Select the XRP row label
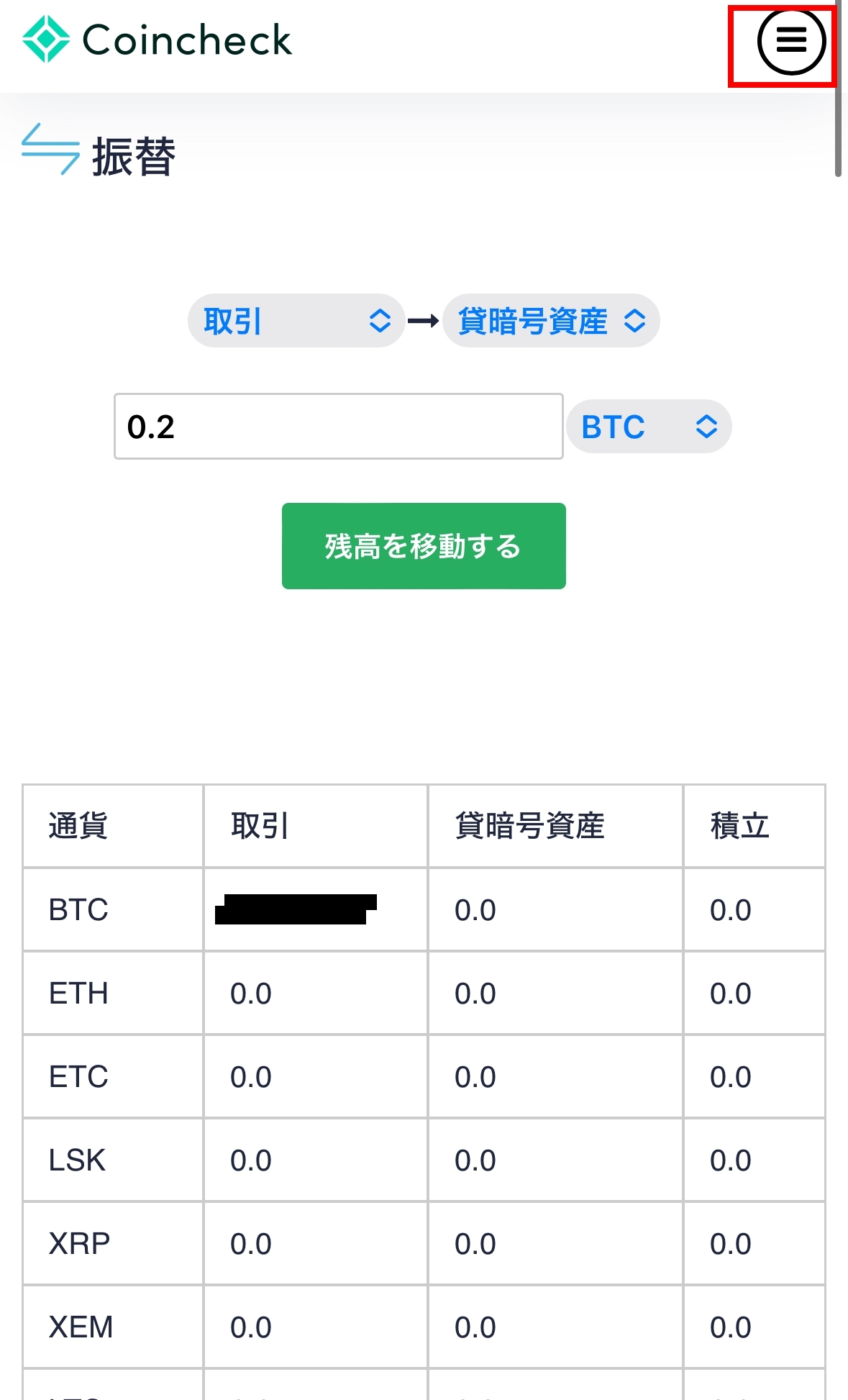 tap(79, 1244)
